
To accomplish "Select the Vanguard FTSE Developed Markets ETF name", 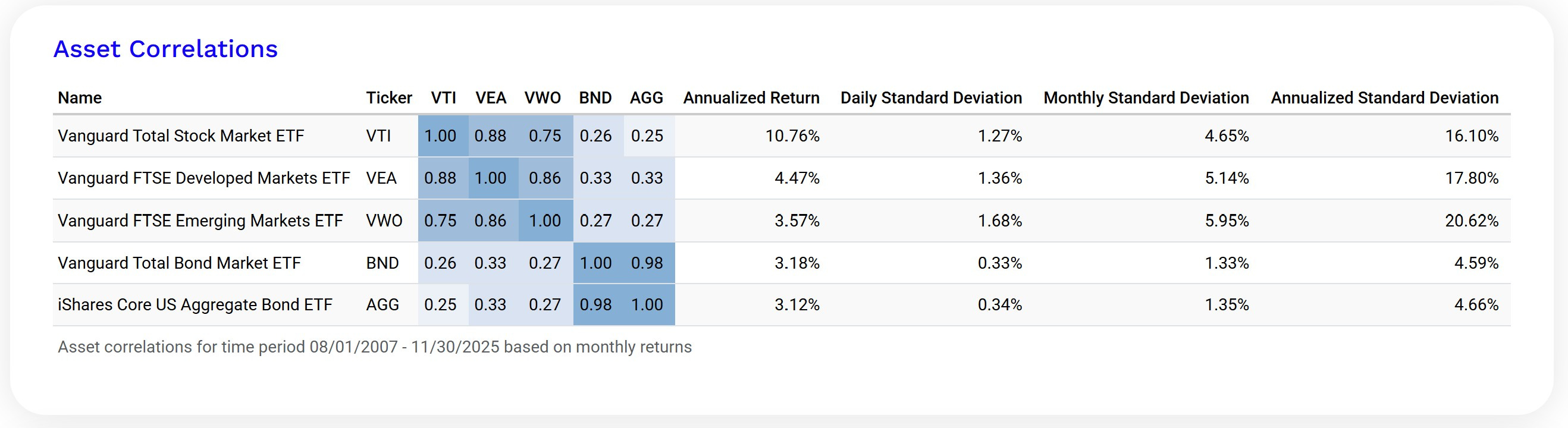I will (x=204, y=178).
